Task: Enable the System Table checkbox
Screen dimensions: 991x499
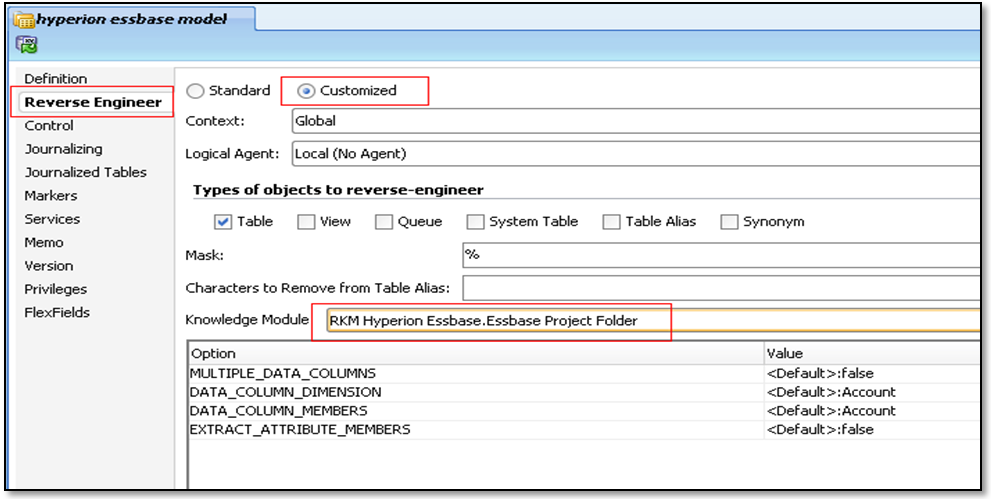Action: tap(475, 222)
